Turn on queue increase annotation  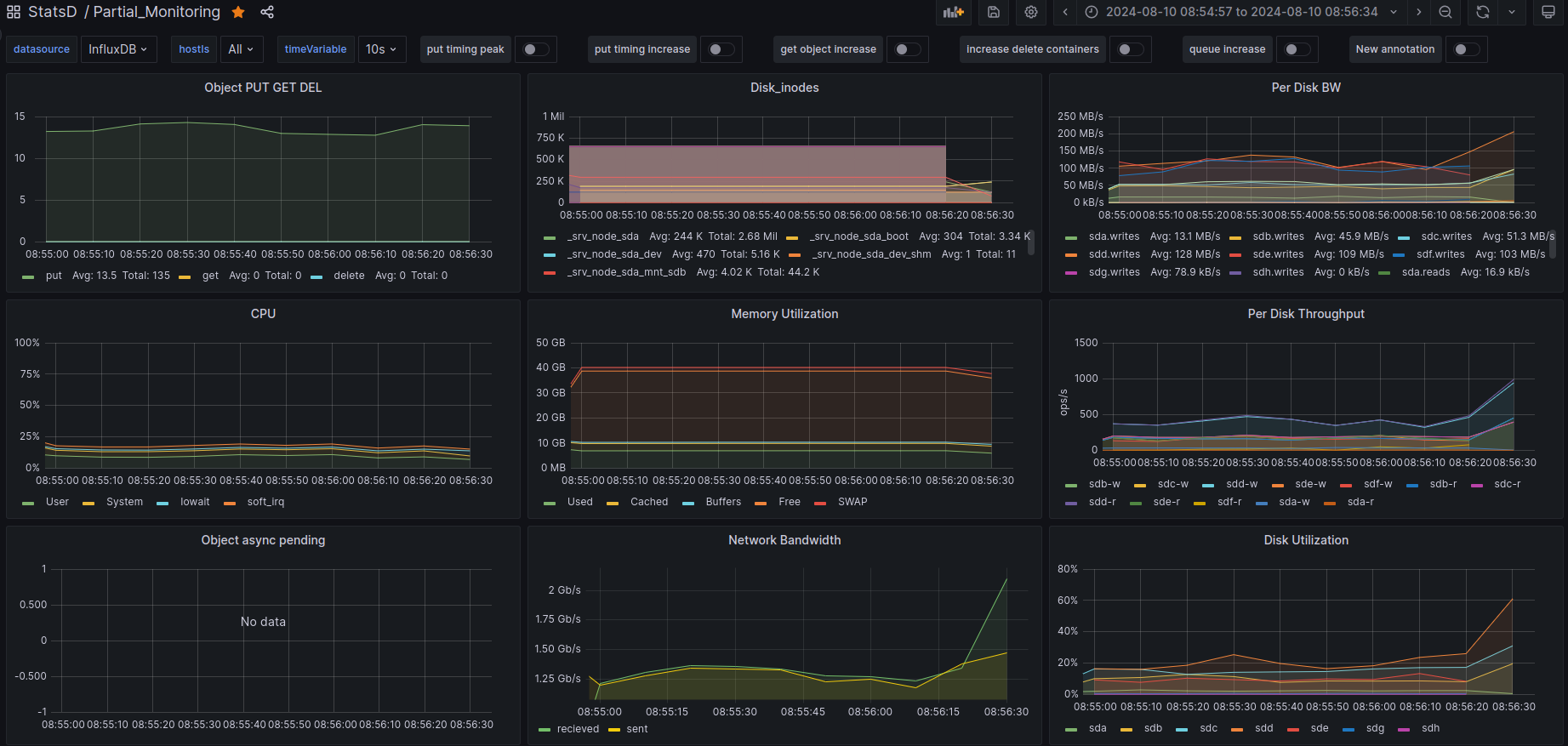(x=1297, y=49)
